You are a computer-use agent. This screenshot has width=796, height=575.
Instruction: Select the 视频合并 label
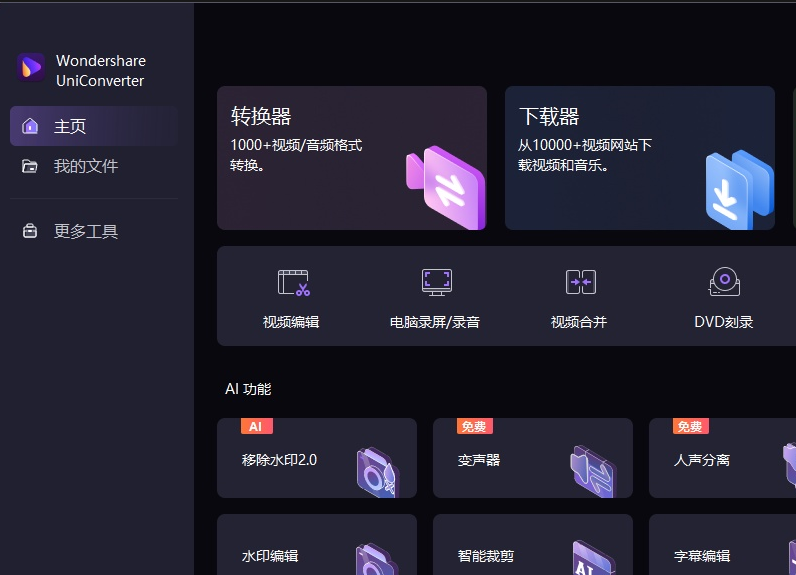(x=579, y=322)
